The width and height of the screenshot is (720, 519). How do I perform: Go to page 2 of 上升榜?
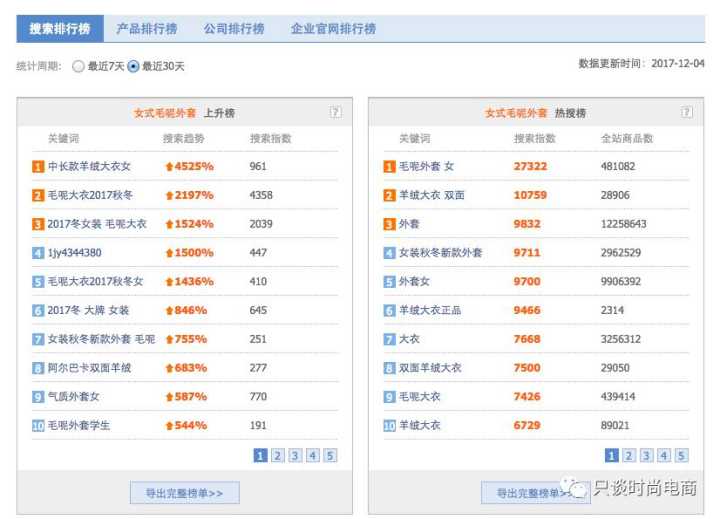[278, 456]
